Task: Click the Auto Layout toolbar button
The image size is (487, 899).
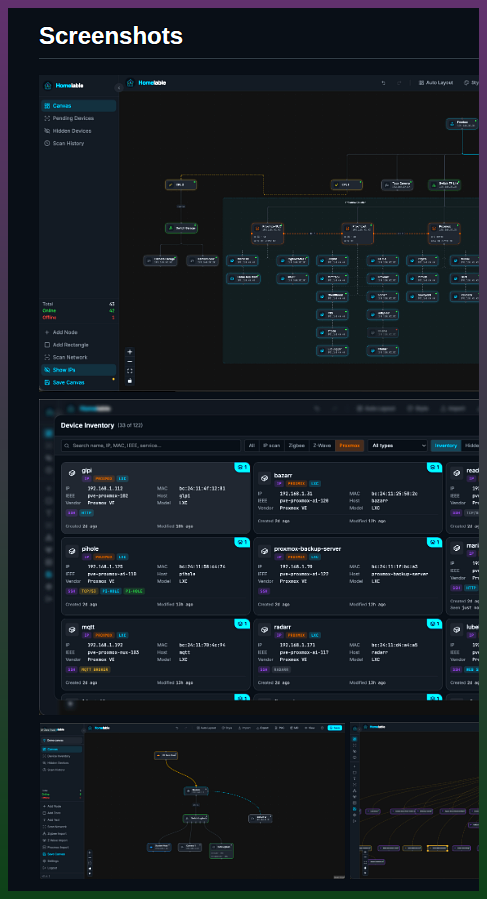Action: pyautogui.click(x=436, y=83)
